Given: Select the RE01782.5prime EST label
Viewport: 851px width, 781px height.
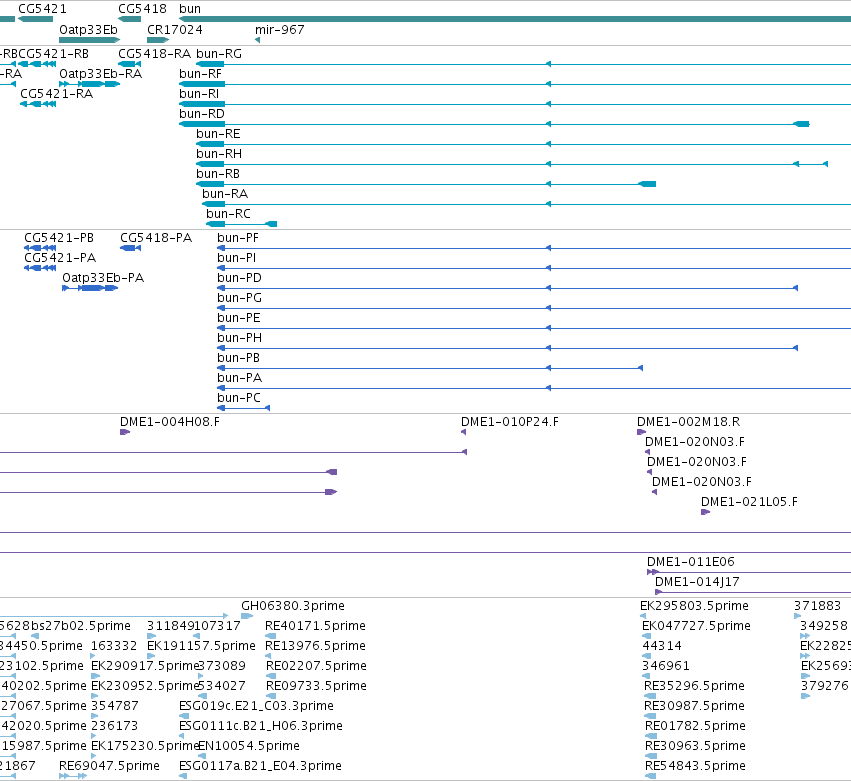Looking at the screenshot, I should (695, 726).
